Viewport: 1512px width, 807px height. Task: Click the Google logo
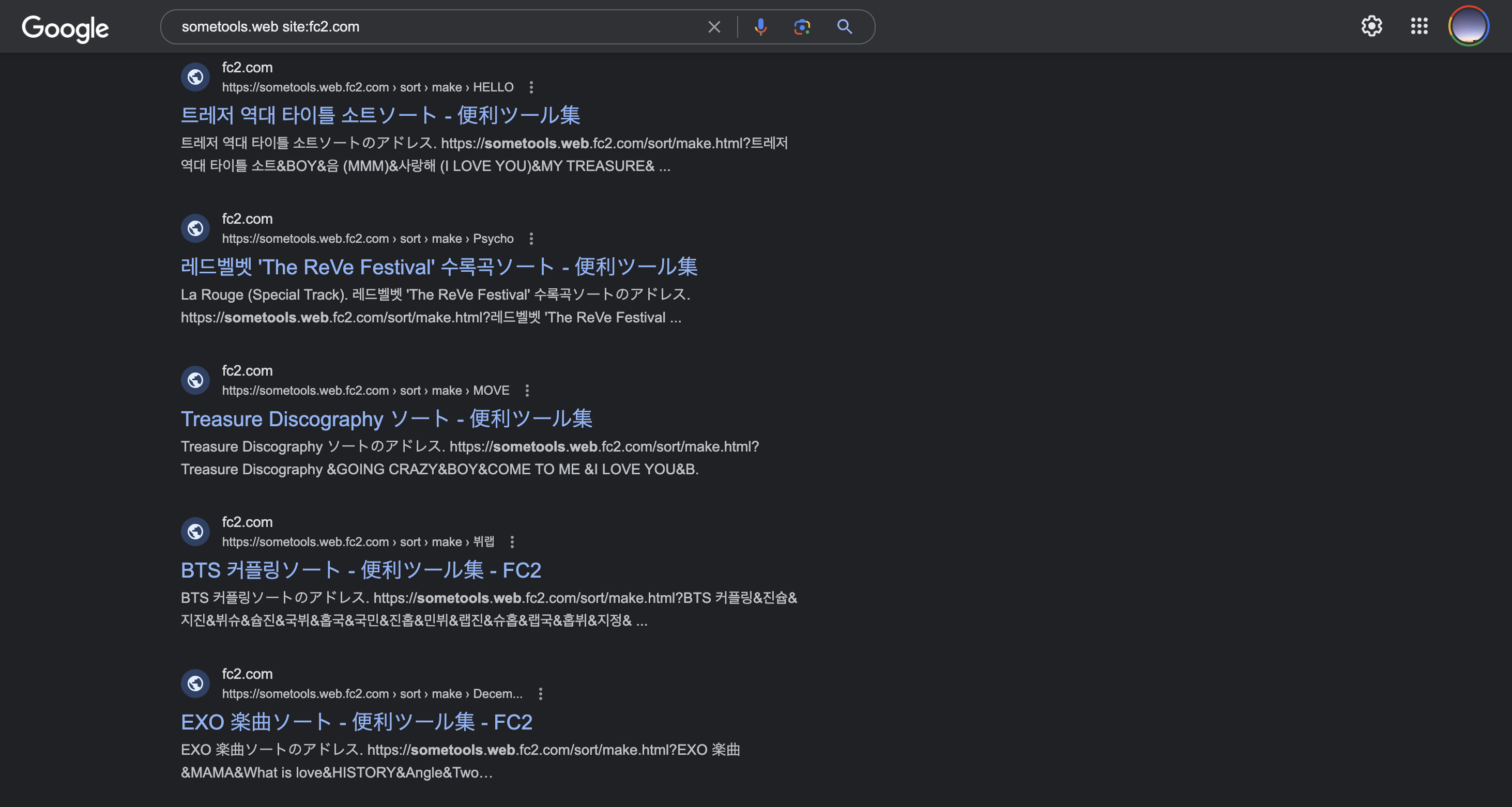(65, 27)
